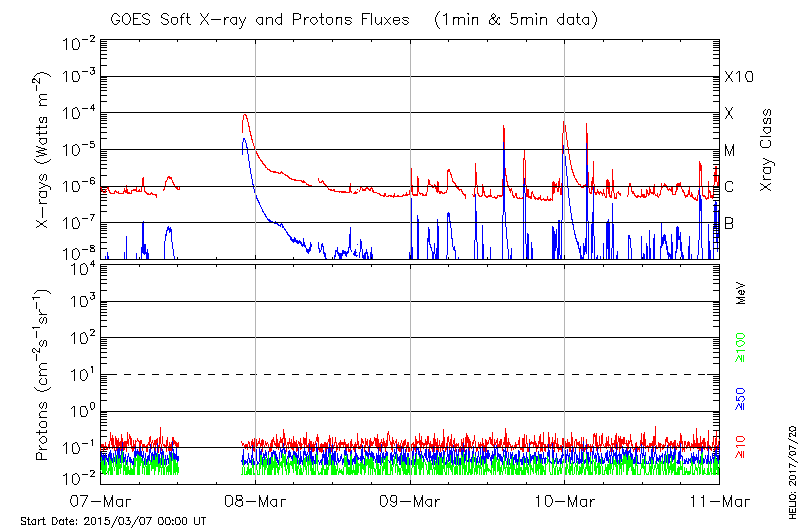Select the B class label on right axis
800x530 pixels.
[x=729, y=224]
